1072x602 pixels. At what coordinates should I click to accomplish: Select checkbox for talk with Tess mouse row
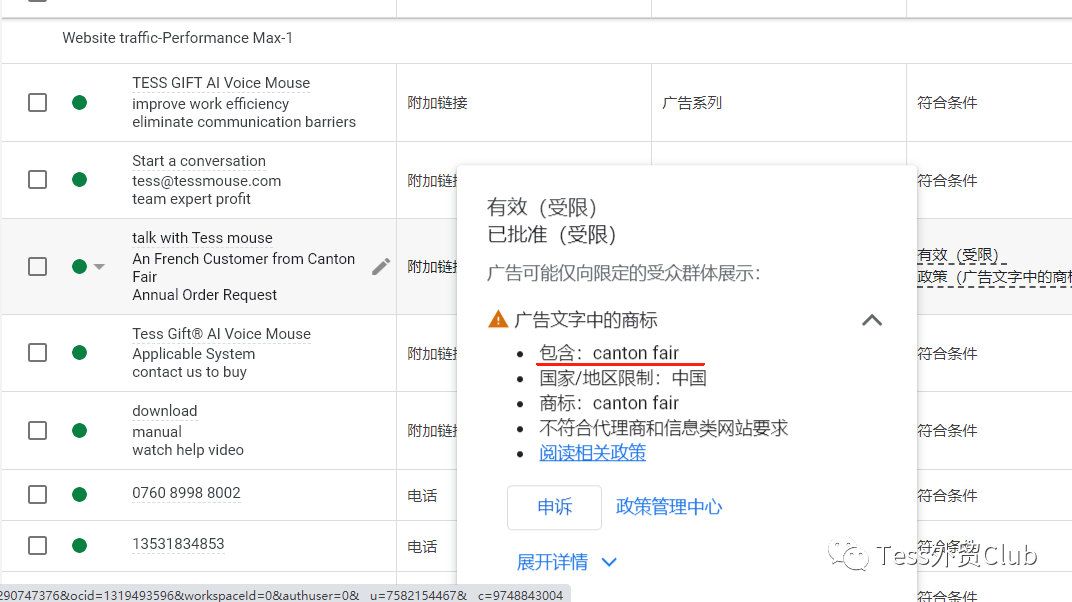37,266
